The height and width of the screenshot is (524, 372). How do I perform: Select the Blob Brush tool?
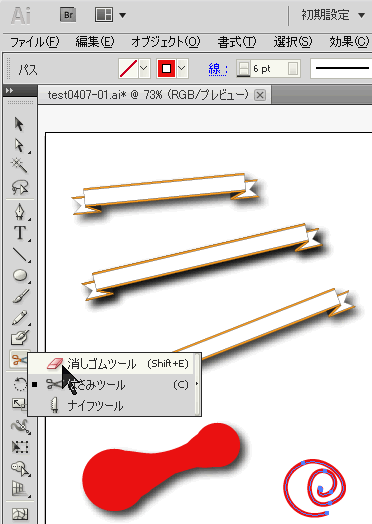tap(20, 338)
